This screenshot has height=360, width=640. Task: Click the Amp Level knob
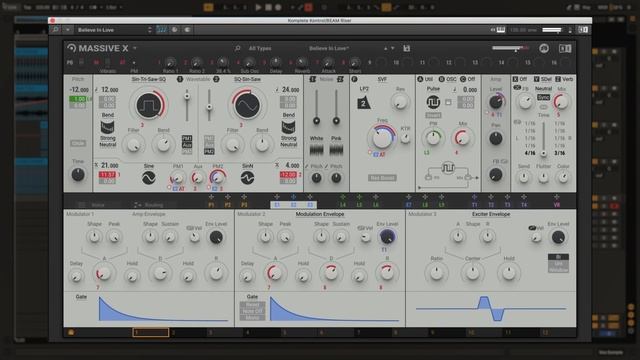496,102
